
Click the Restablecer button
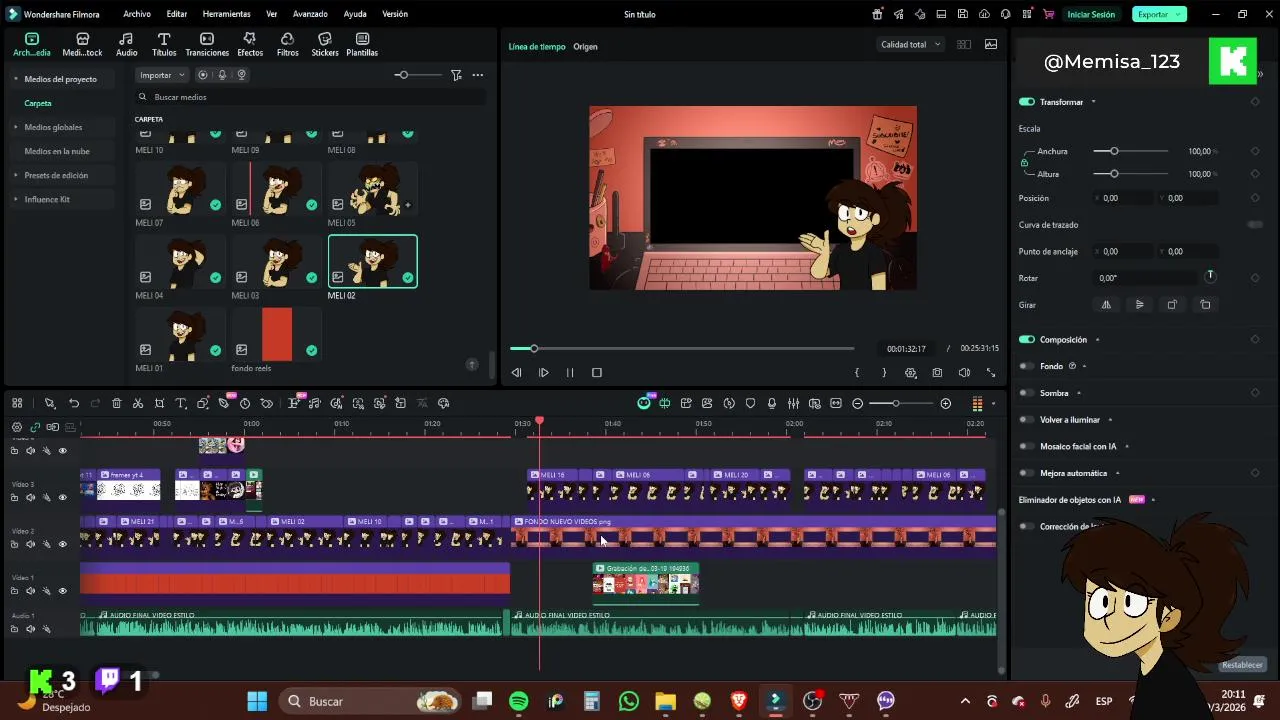[1243, 665]
